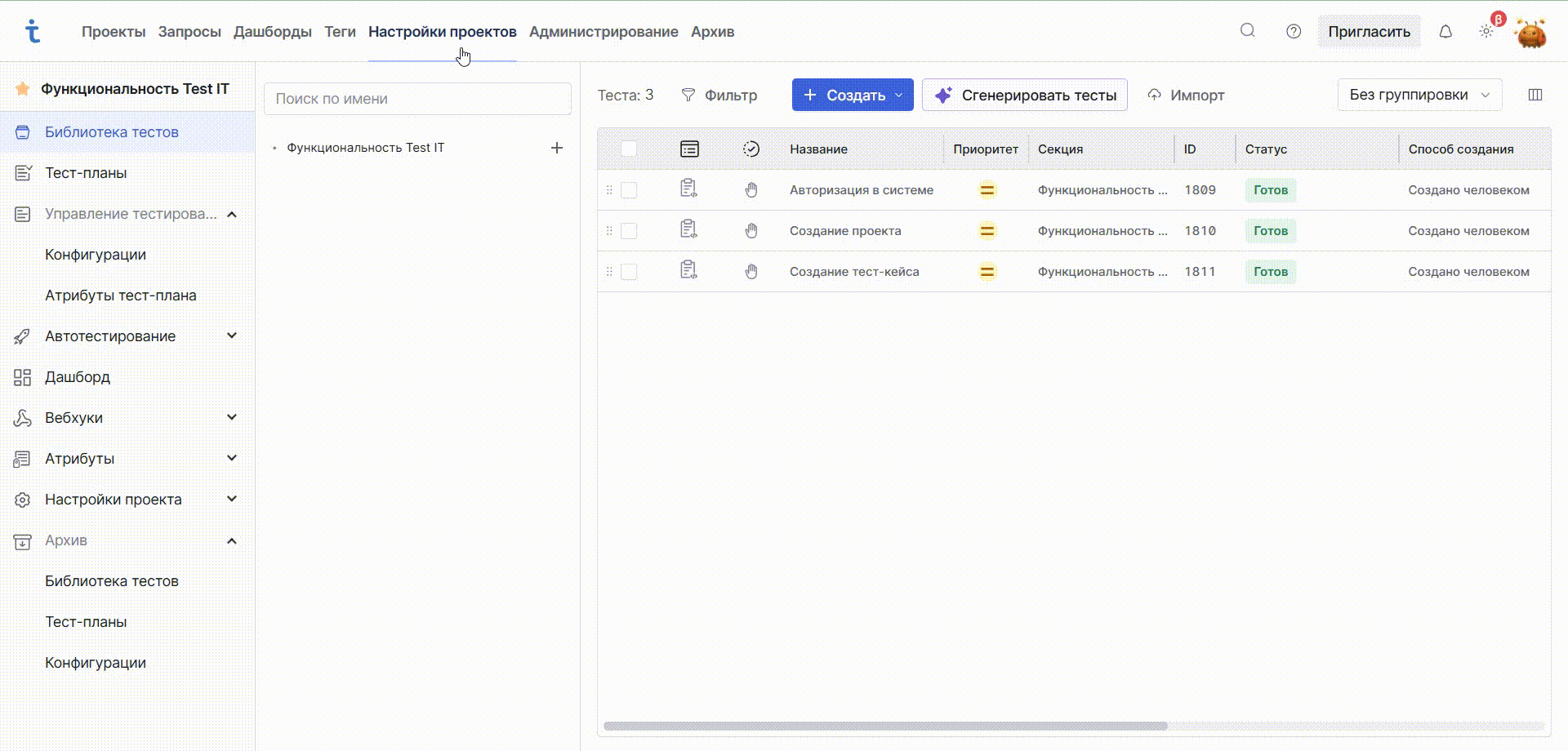Click the Пригласить button
Image resolution: width=1568 pixels, height=751 pixels.
(1370, 31)
